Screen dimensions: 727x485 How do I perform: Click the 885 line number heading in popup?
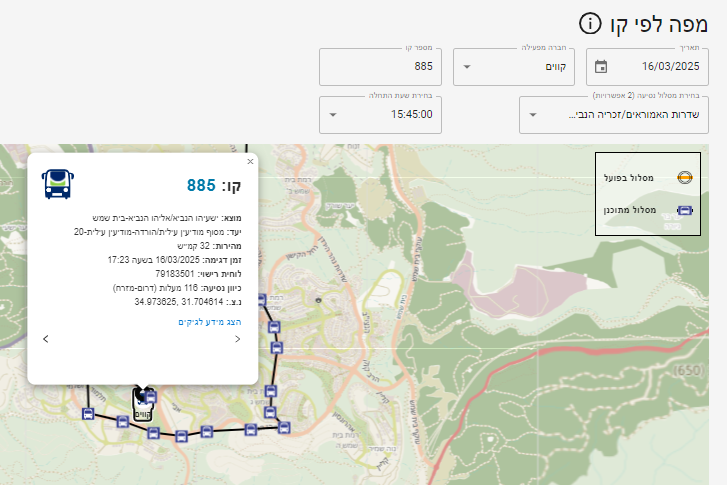click(201, 185)
